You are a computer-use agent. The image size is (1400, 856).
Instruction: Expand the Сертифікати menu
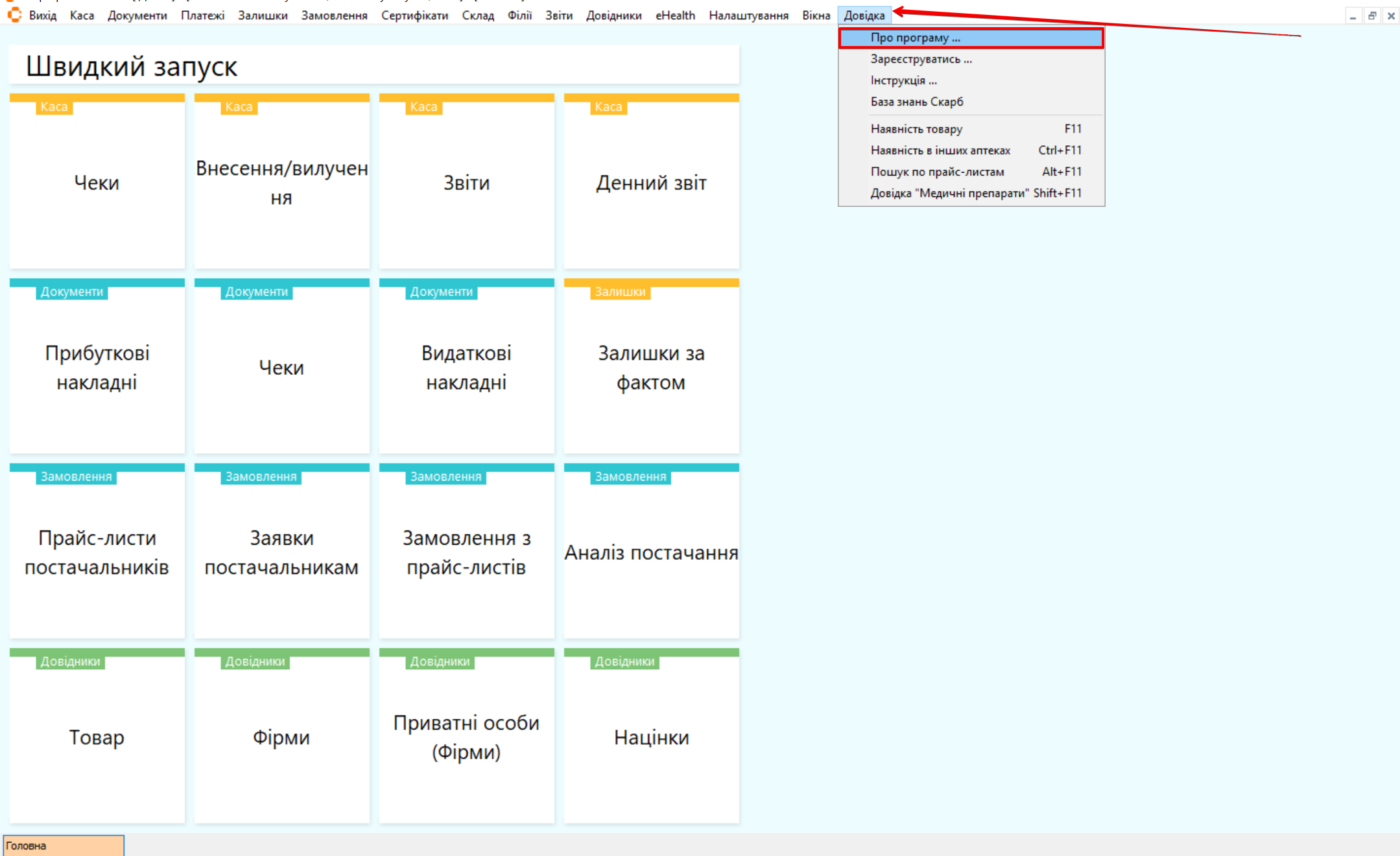414,16
